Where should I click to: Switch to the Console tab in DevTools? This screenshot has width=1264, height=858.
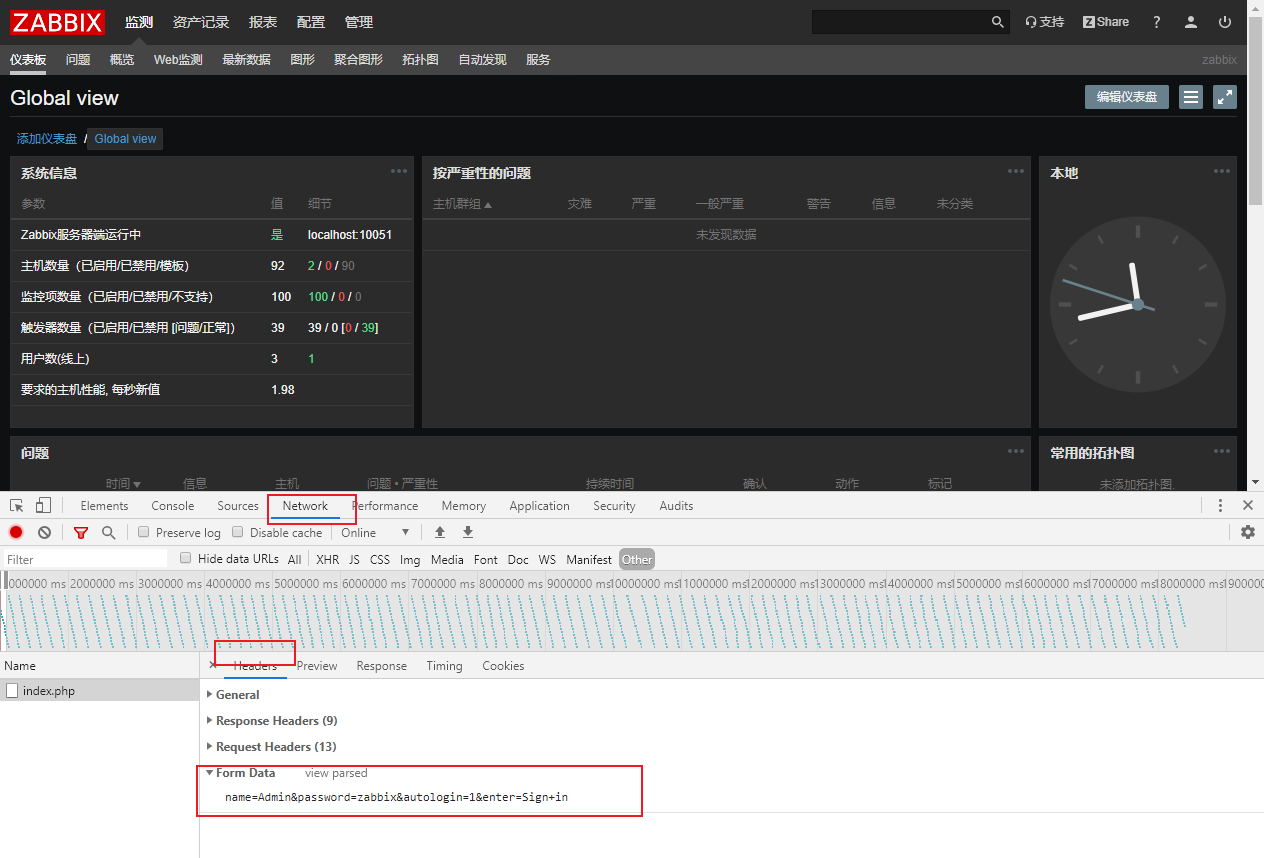point(172,505)
